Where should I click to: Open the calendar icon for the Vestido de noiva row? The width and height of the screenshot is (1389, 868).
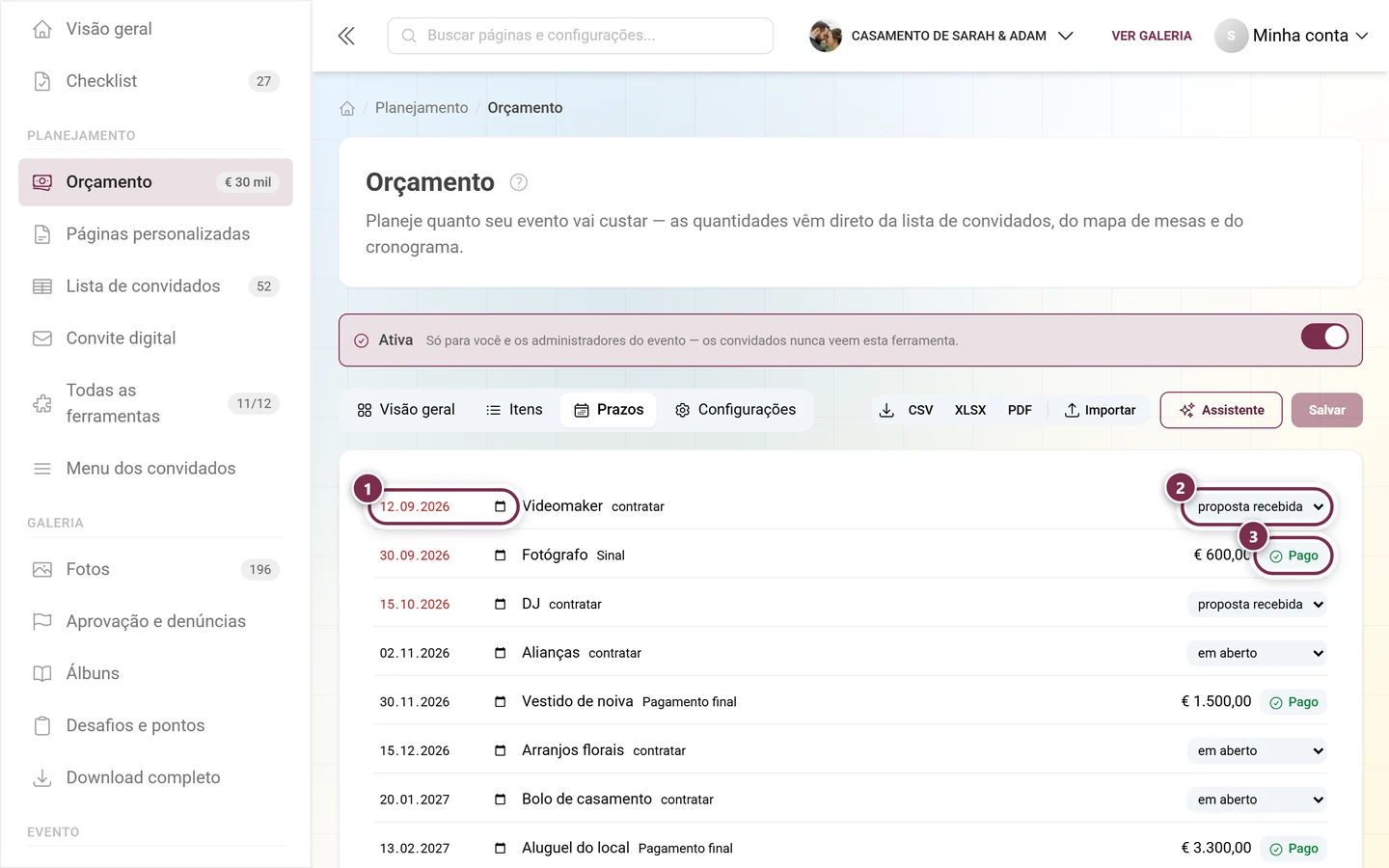(x=500, y=702)
